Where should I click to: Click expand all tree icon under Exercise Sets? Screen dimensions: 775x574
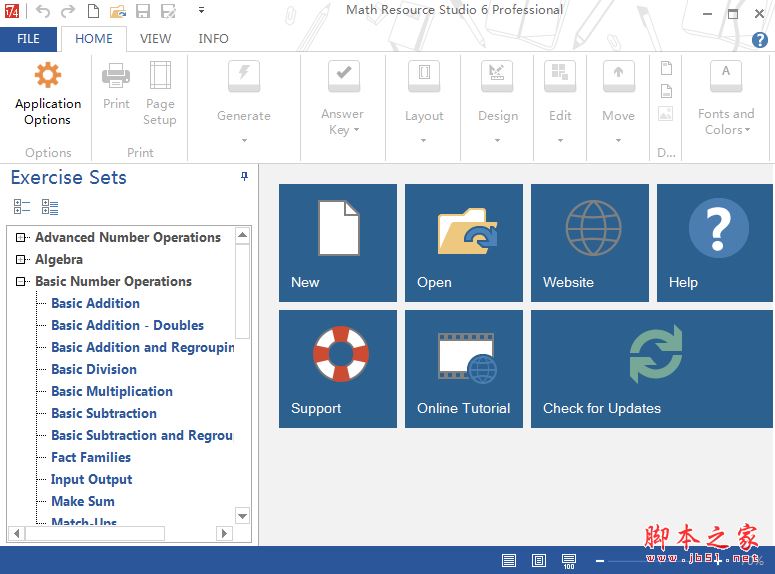point(50,207)
